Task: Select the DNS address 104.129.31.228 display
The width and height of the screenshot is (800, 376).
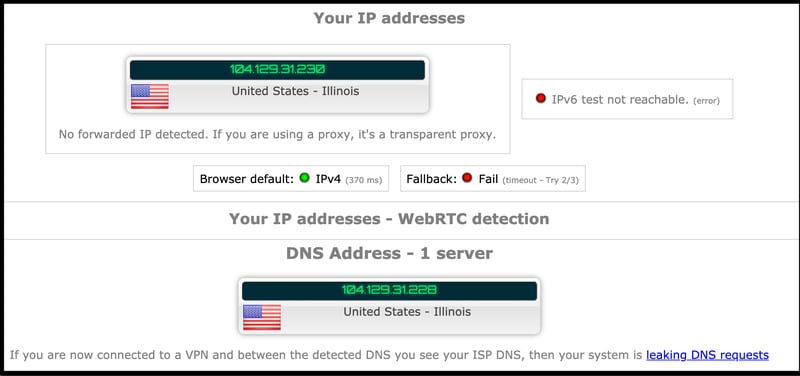Action: pyautogui.click(x=389, y=291)
